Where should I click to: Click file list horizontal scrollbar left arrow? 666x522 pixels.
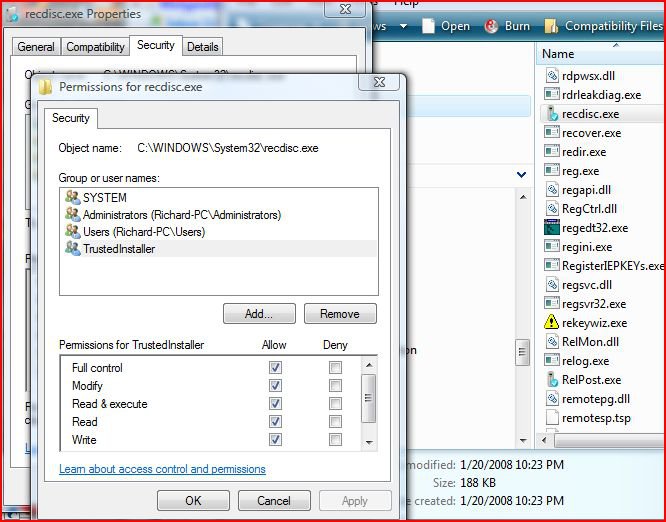(545, 440)
